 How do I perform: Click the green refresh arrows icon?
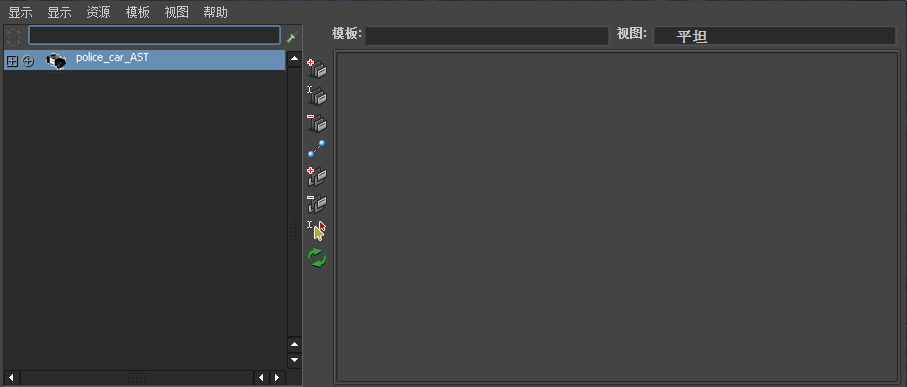coord(317,257)
